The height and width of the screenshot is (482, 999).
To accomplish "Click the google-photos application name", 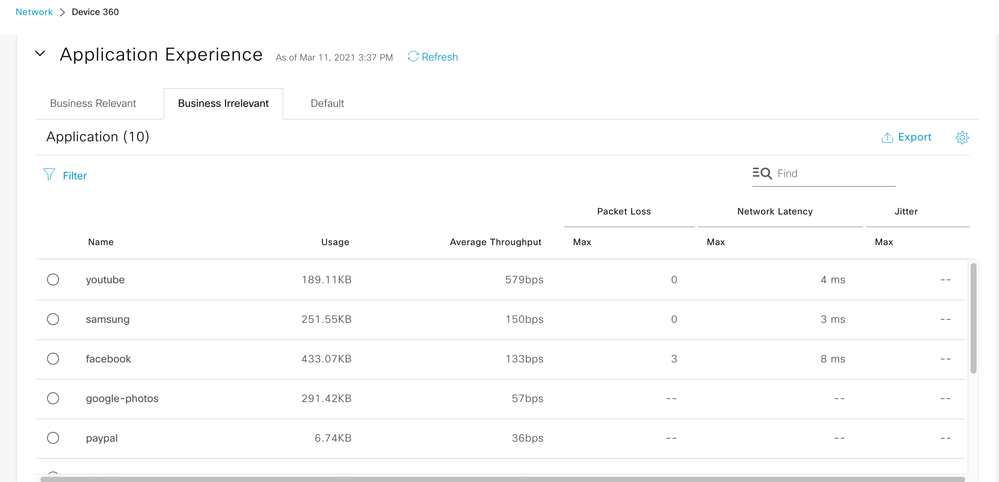I will (x=122, y=399).
